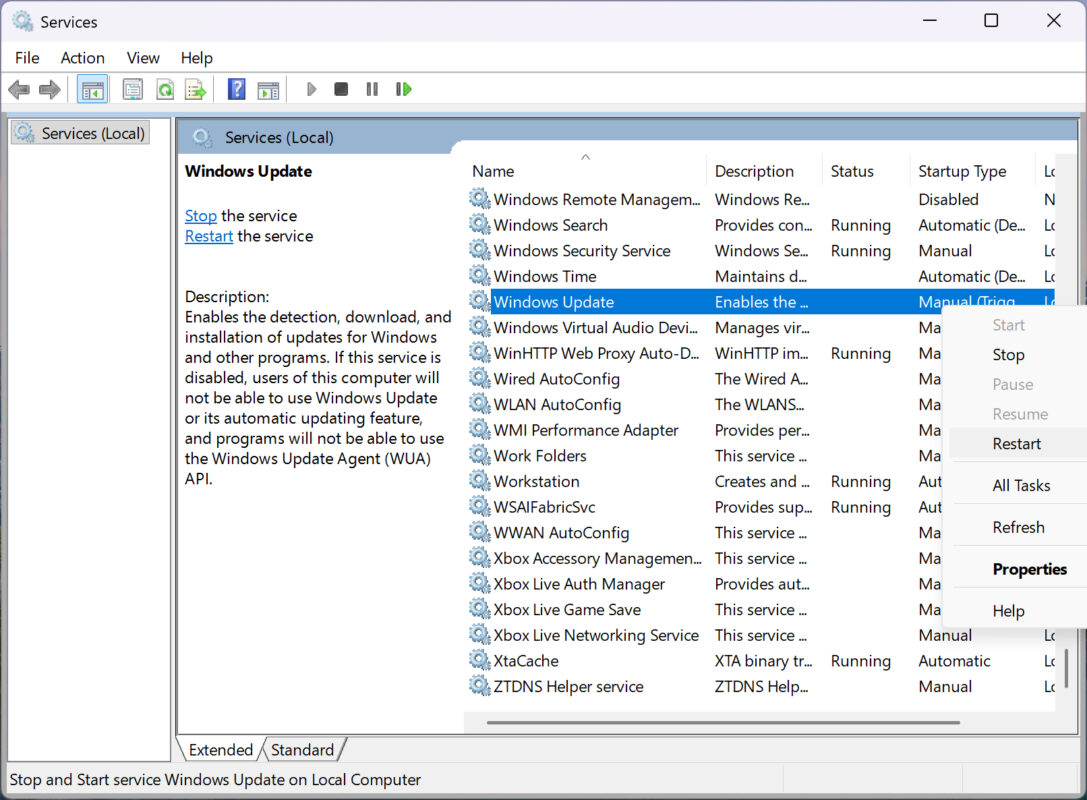This screenshot has width=1087, height=800.
Task: Open the File menu
Action: pos(27,58)
